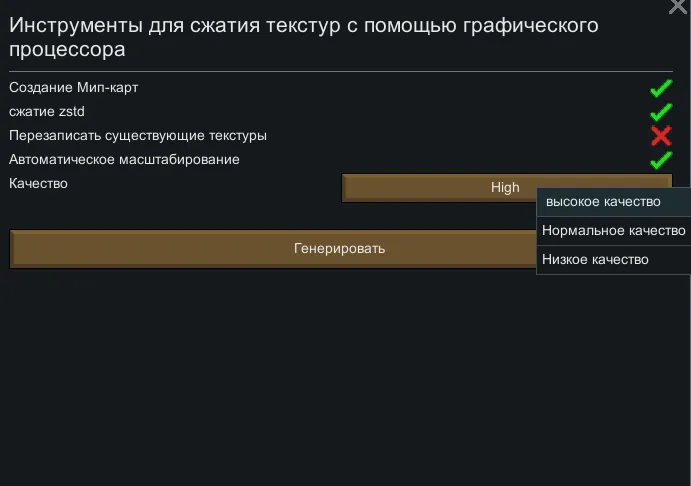691x486 pixels.
Task: Choose Нормальное качество in the quality menu
Action: pyautogui.click(x=613, y=231)
